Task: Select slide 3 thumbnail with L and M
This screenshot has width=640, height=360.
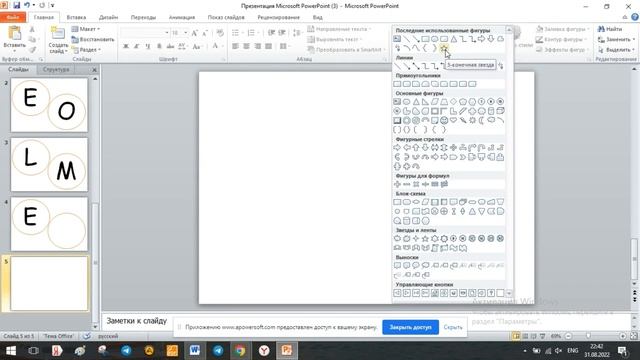Action: click(x=49, y=164)
